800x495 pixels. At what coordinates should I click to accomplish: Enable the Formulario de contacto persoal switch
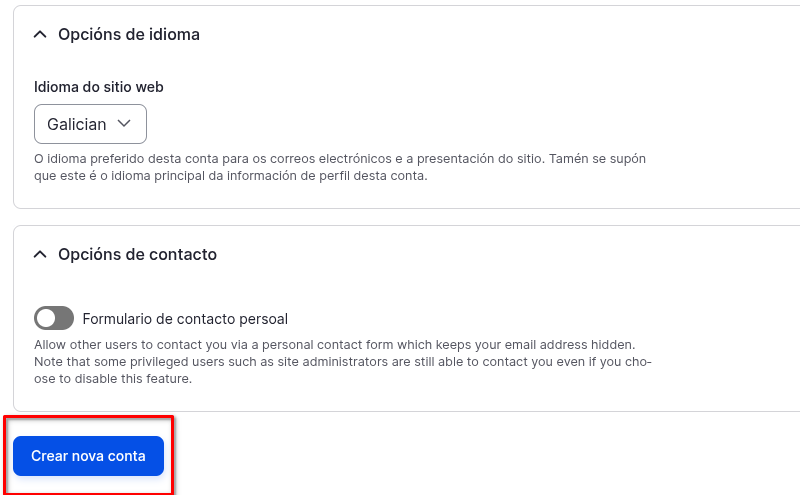point(54,319)
